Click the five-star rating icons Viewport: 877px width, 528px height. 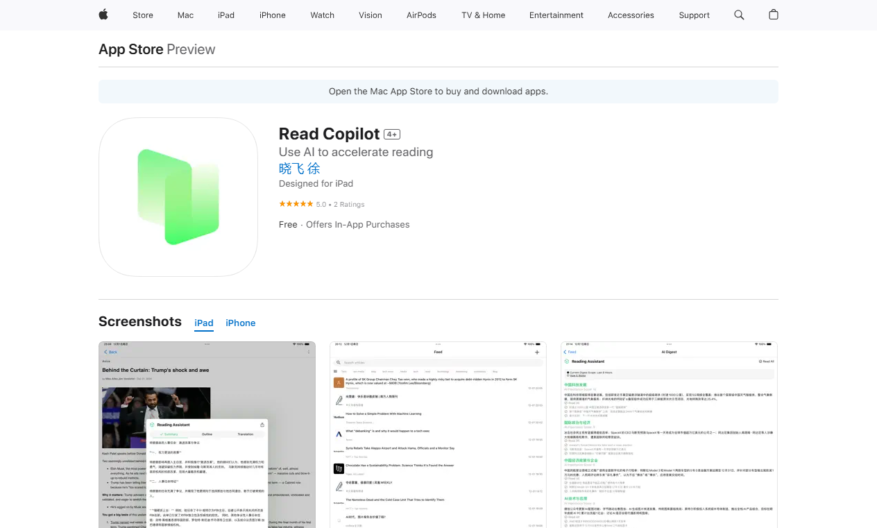[296, 204]
